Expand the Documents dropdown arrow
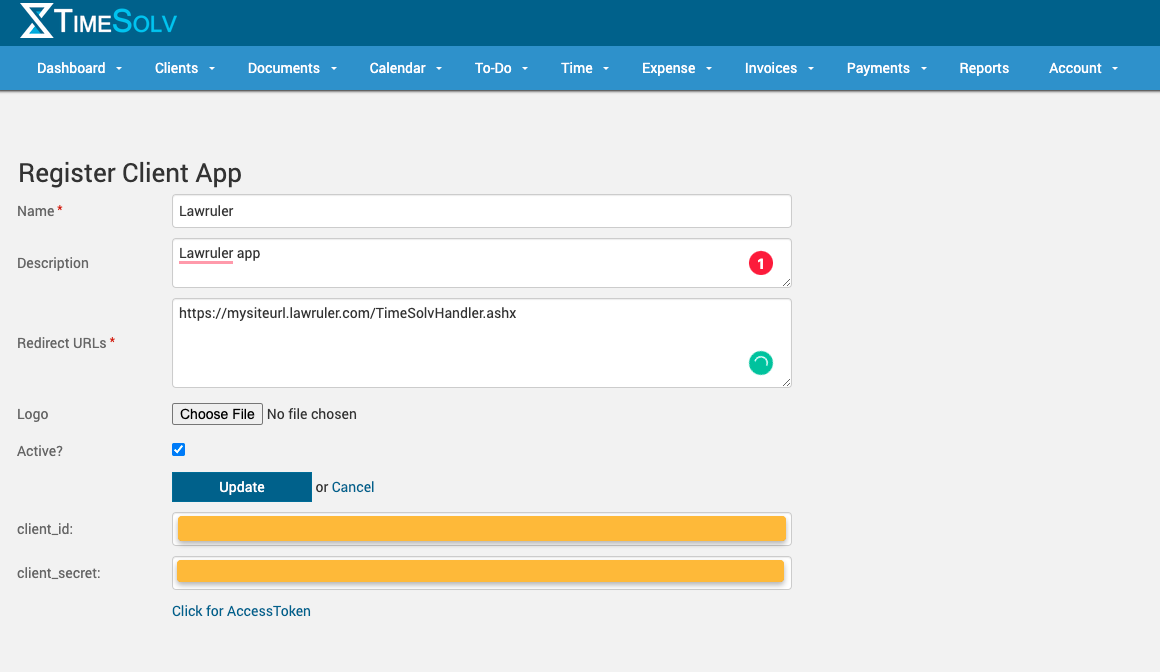Screen dimensions: 1160x672 click(334, 68)
